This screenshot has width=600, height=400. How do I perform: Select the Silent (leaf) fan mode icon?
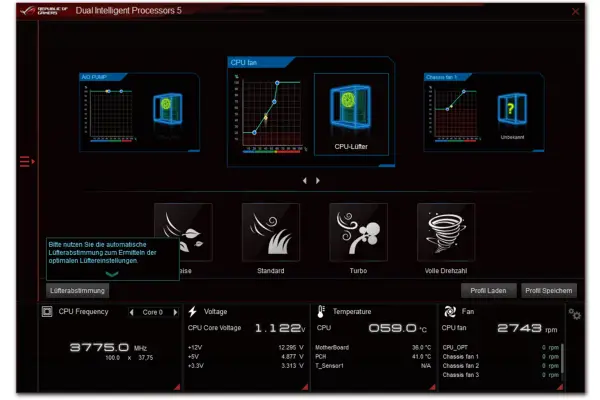(183, 232)
